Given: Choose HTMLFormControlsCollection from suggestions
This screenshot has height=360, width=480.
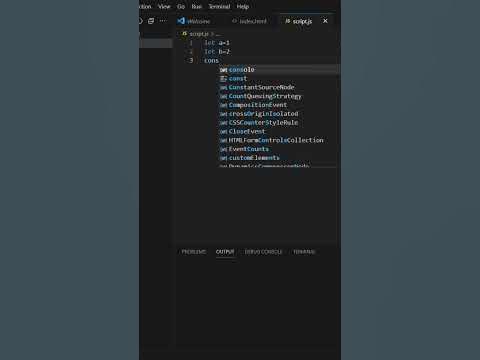Looking at the screenshot, I should tap(278, 140).
